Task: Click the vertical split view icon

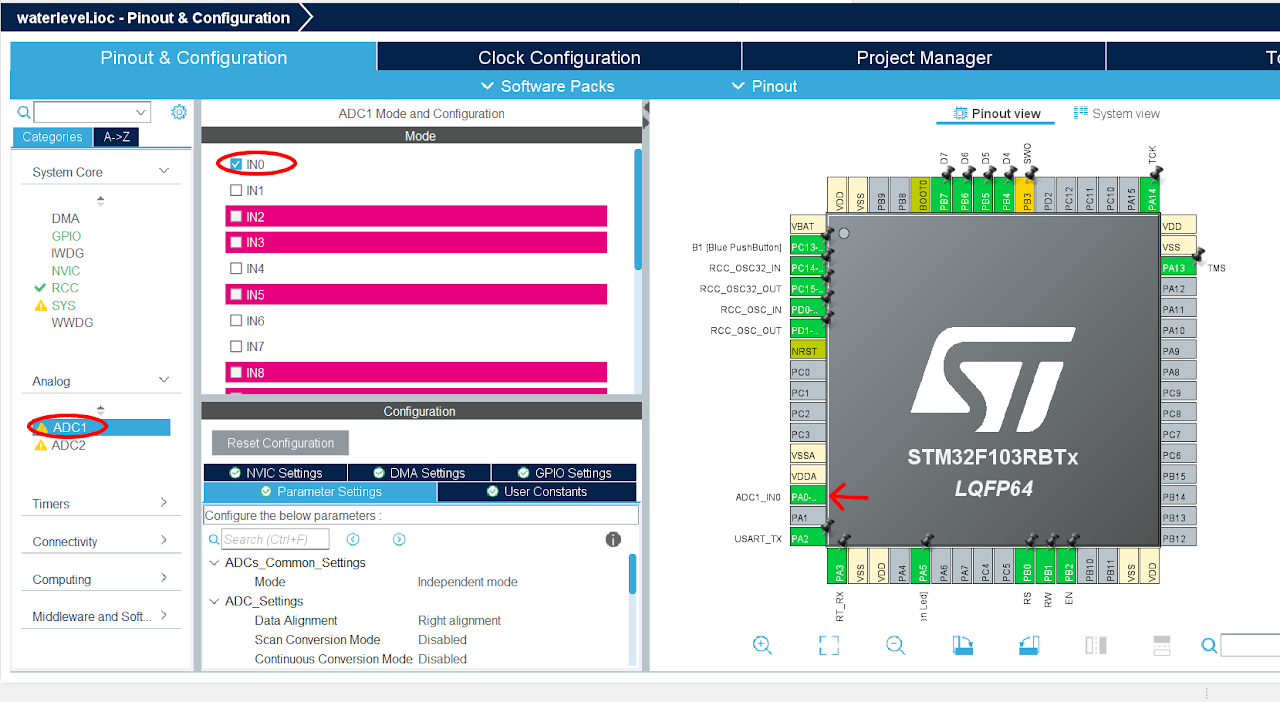Action: (1096, 645)
